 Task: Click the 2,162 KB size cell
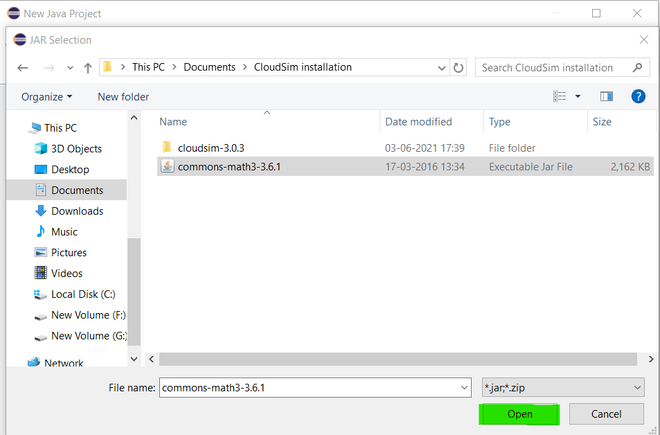(x=630, y=167)
